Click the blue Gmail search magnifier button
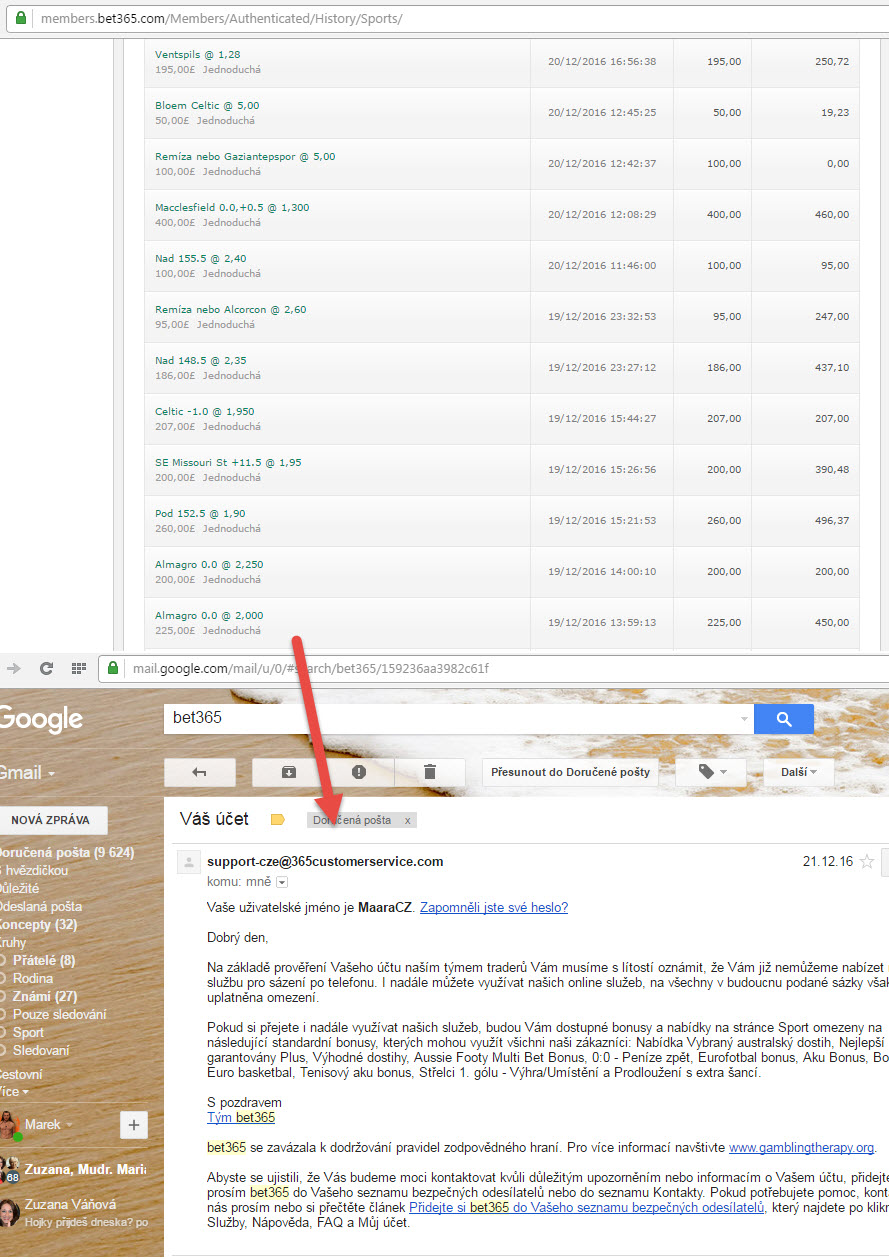889x1259 pixels. click(x=783, y=719)
